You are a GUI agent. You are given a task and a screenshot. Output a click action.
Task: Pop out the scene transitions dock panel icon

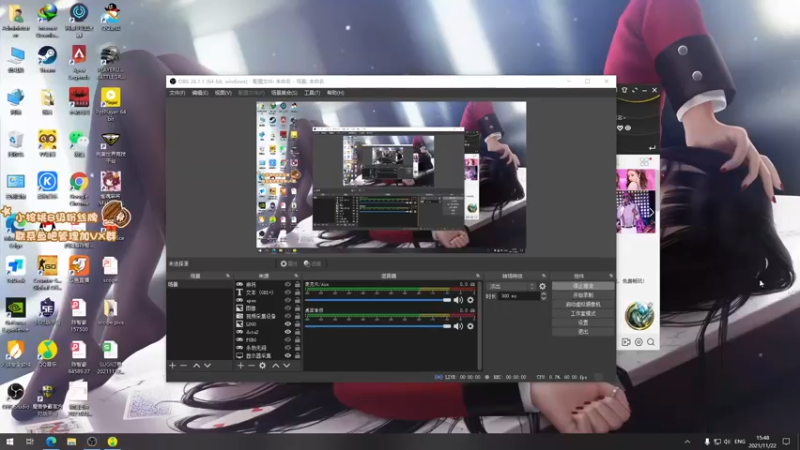pyautogui.click(x=544, y=276)
